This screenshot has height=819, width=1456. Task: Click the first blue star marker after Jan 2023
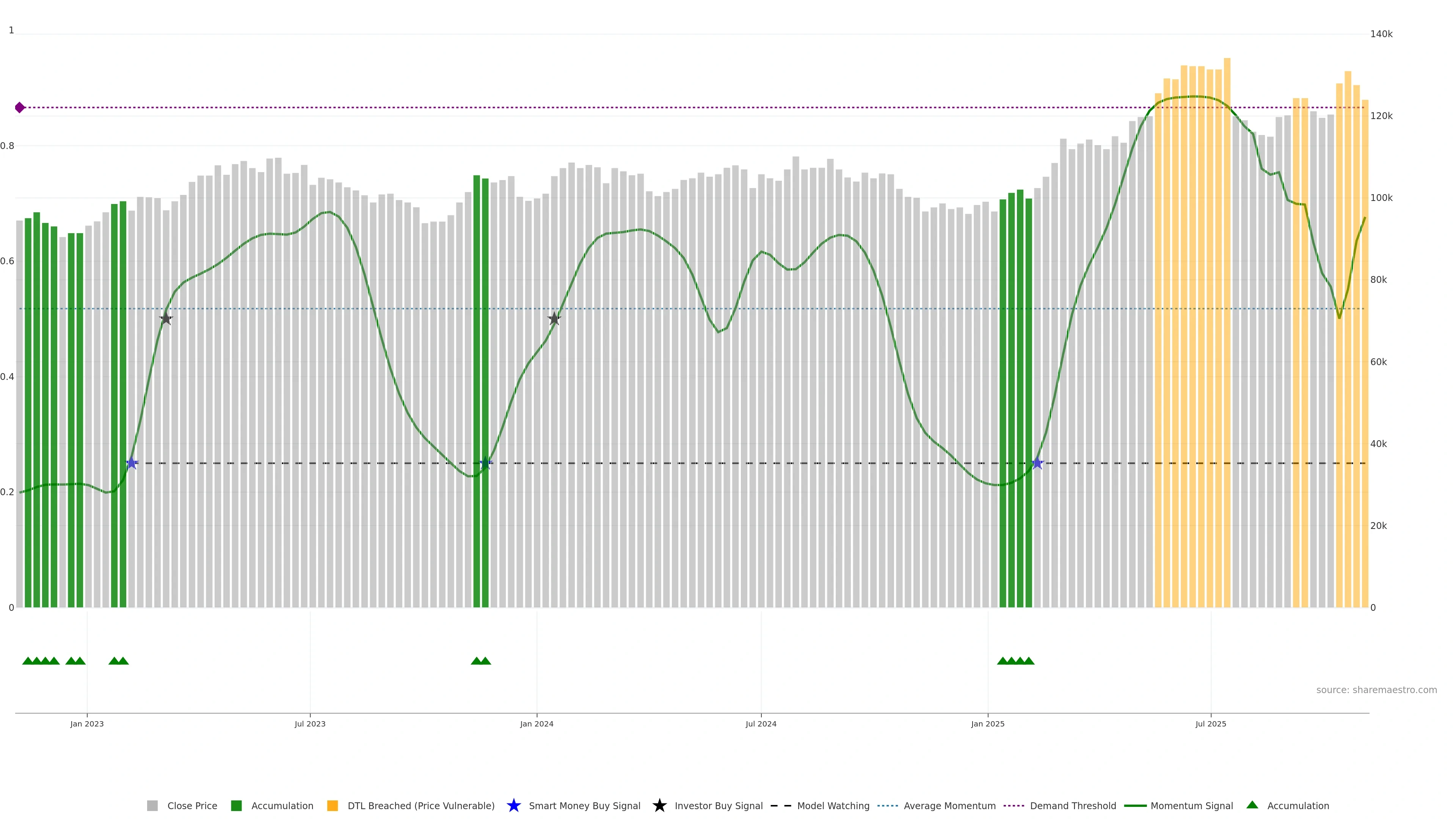[x=132, y=463]
